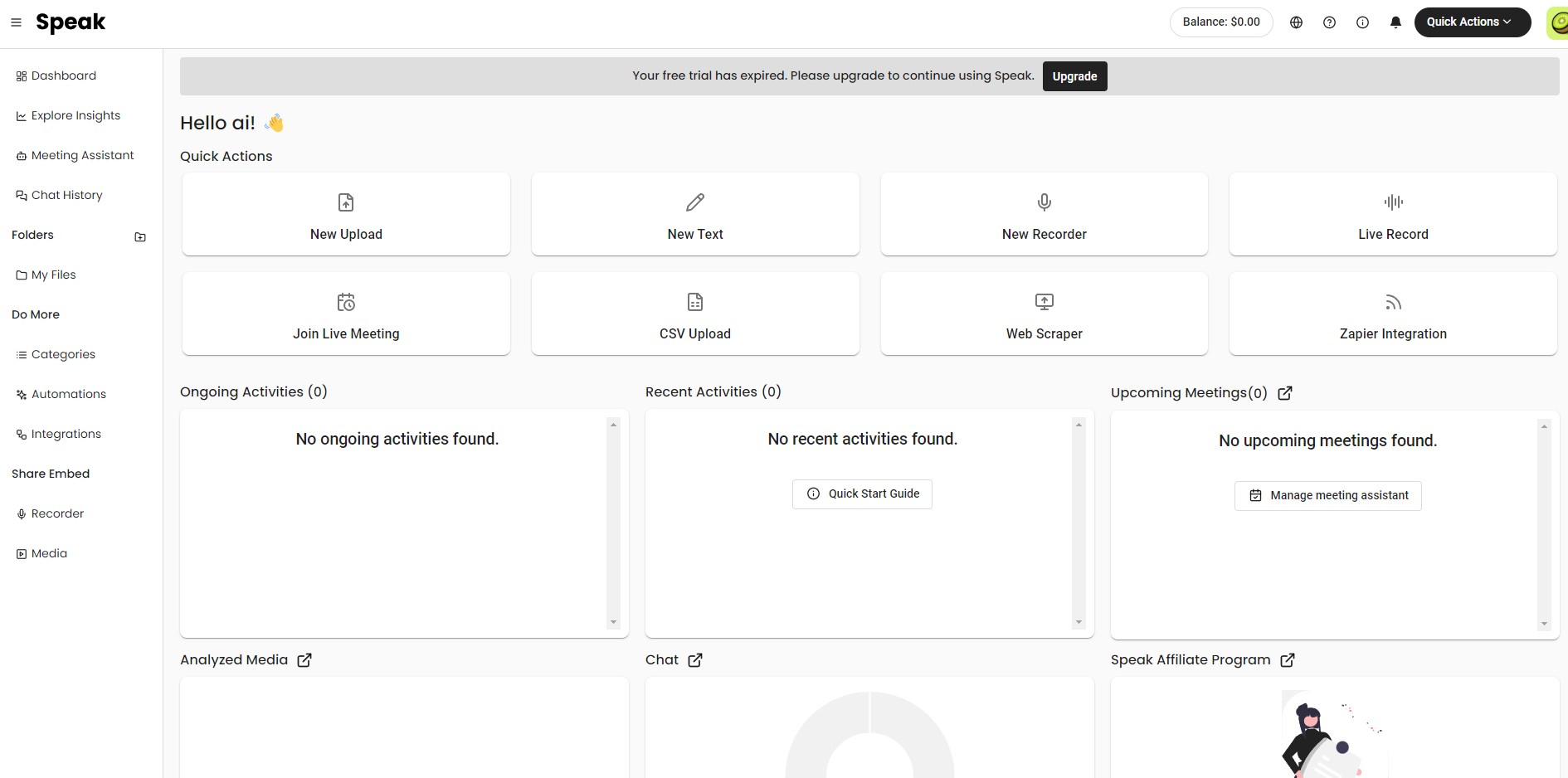
Task: Go to Dashboard in sidebar
Action: [x=56, y=75]
